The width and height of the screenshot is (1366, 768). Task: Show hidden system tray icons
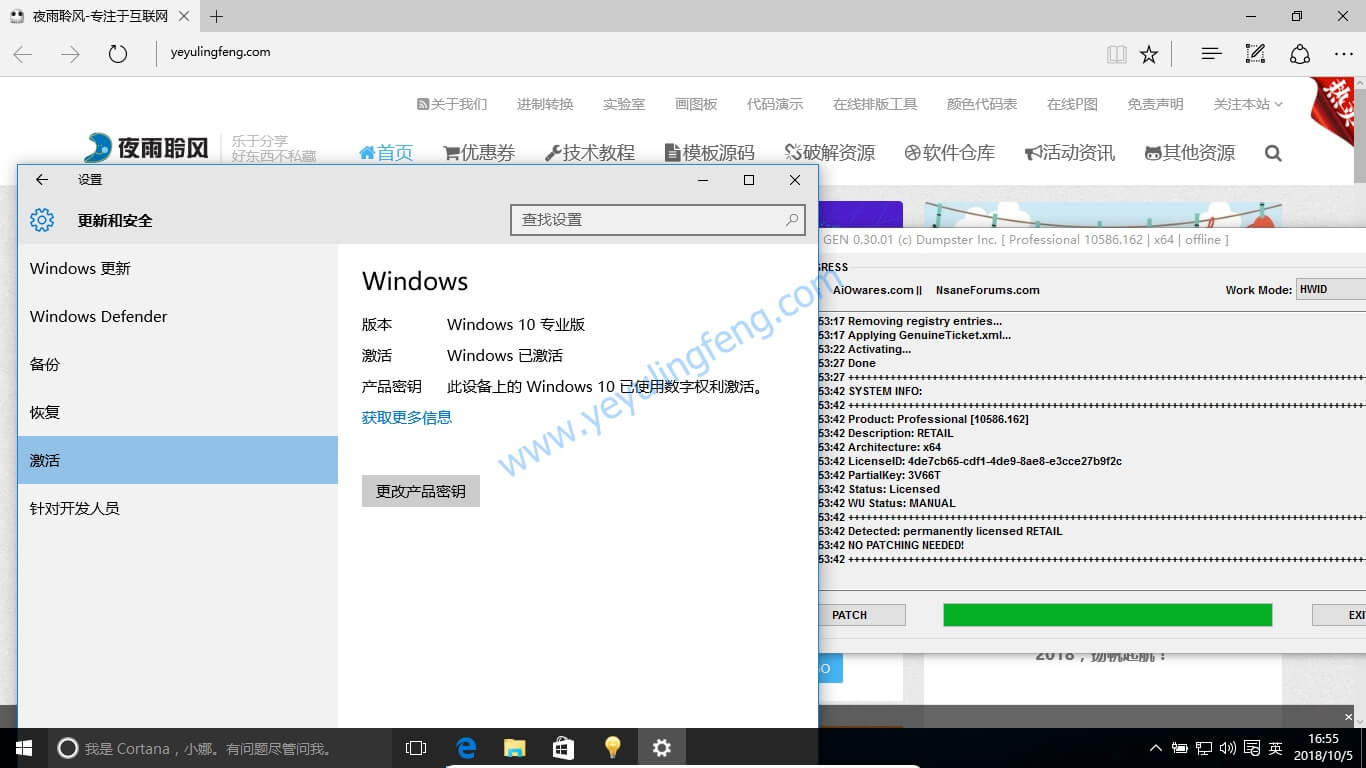click(x=1156, y=748)
